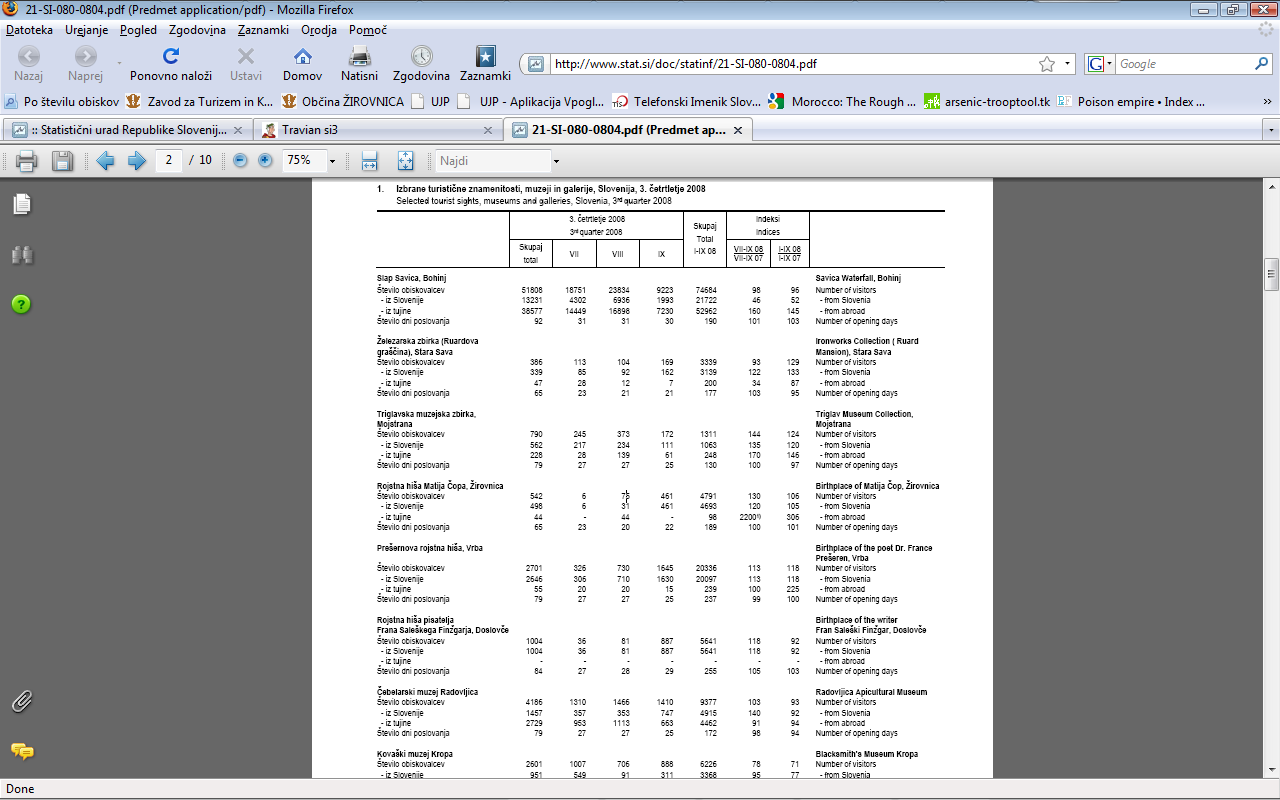
Task: Open the Urejanje menu
Action: click(x=87, y=30)
